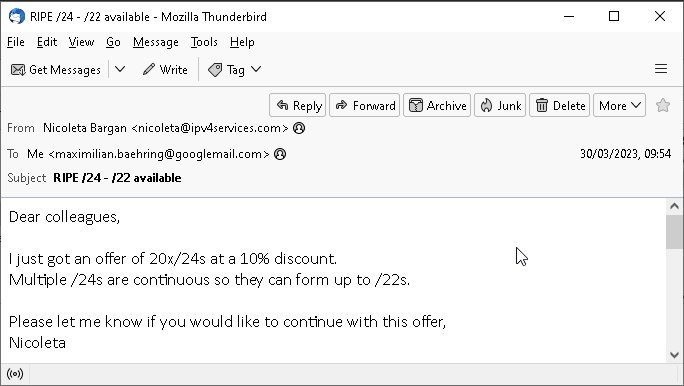684x386 pixels.
Task: Forward this email
Action: click(365, 105)
